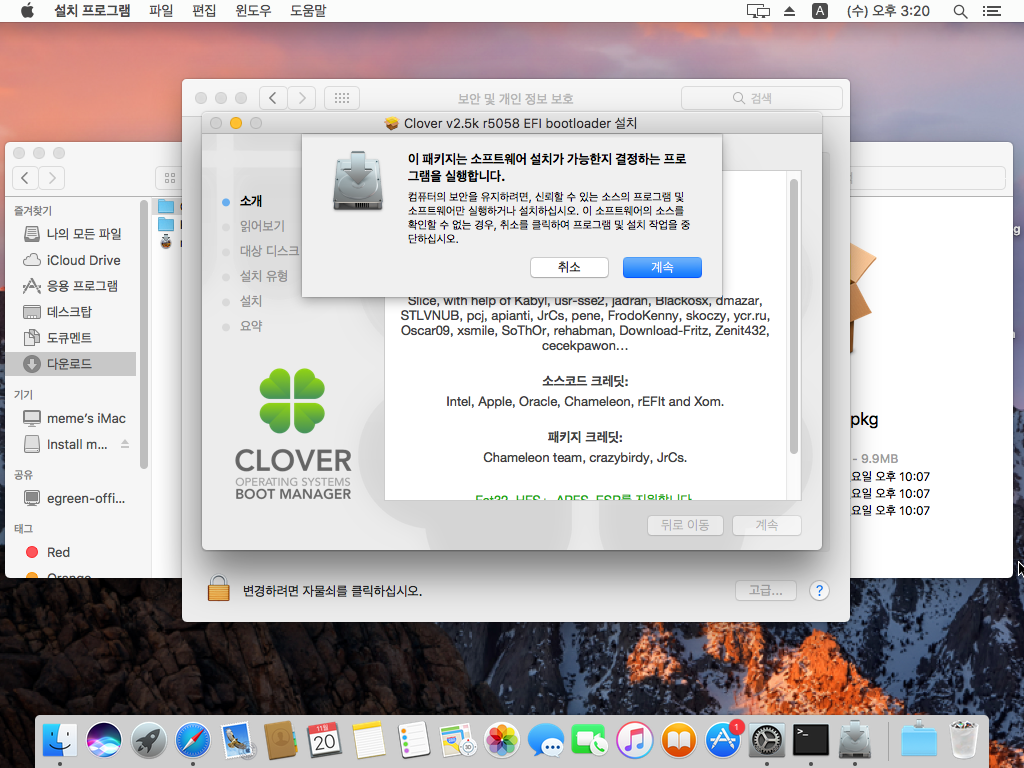Click the greyed 계속 button at installer bottom
Viewport: 1024px width, 768px height.
(x=767, y=525)
